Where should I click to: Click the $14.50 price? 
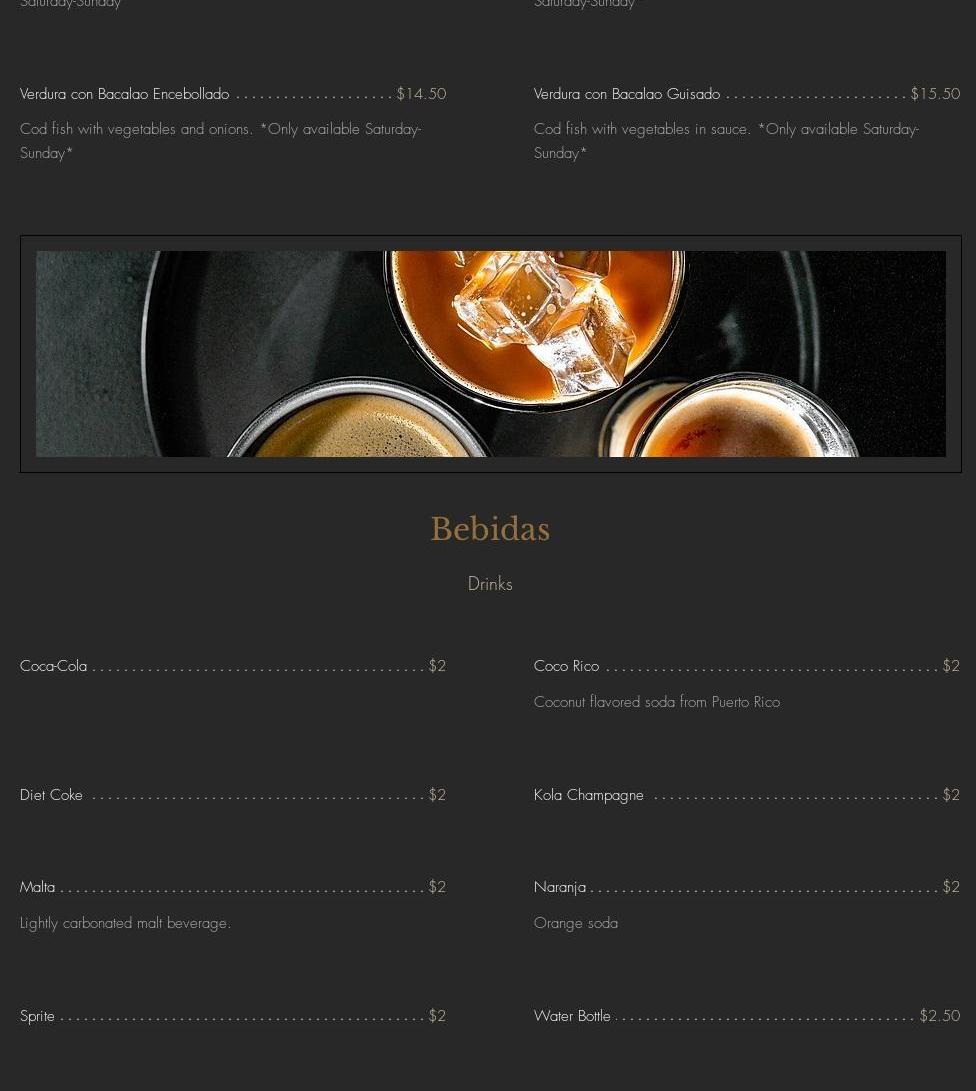(422, 94)
